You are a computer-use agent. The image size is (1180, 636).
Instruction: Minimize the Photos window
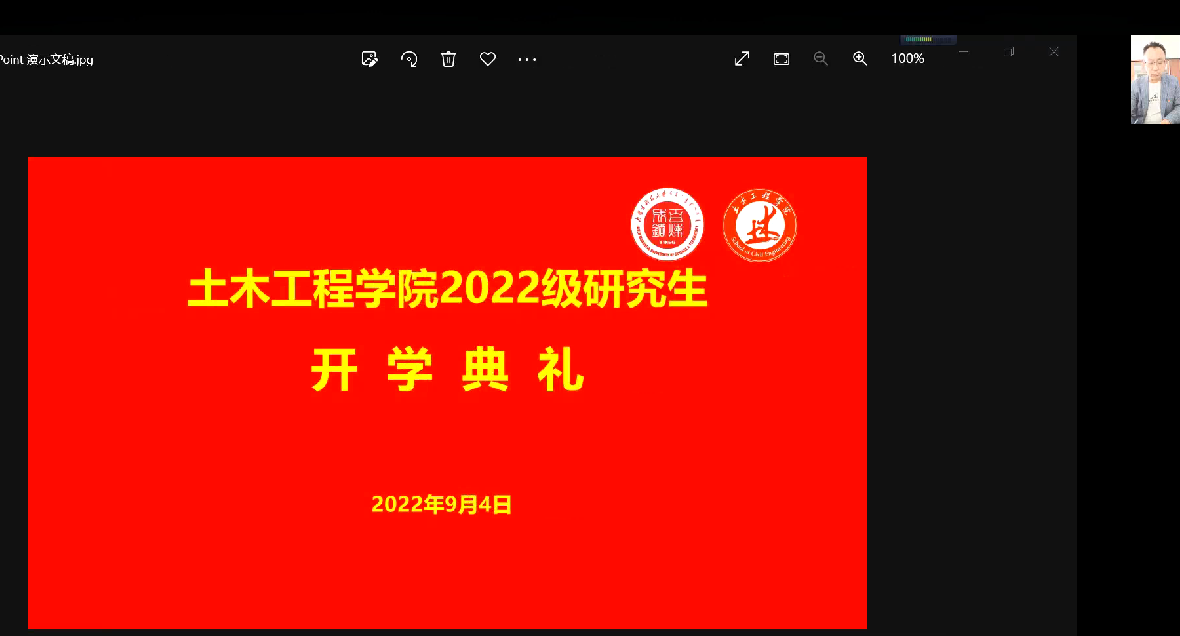[x=963, y=51]
